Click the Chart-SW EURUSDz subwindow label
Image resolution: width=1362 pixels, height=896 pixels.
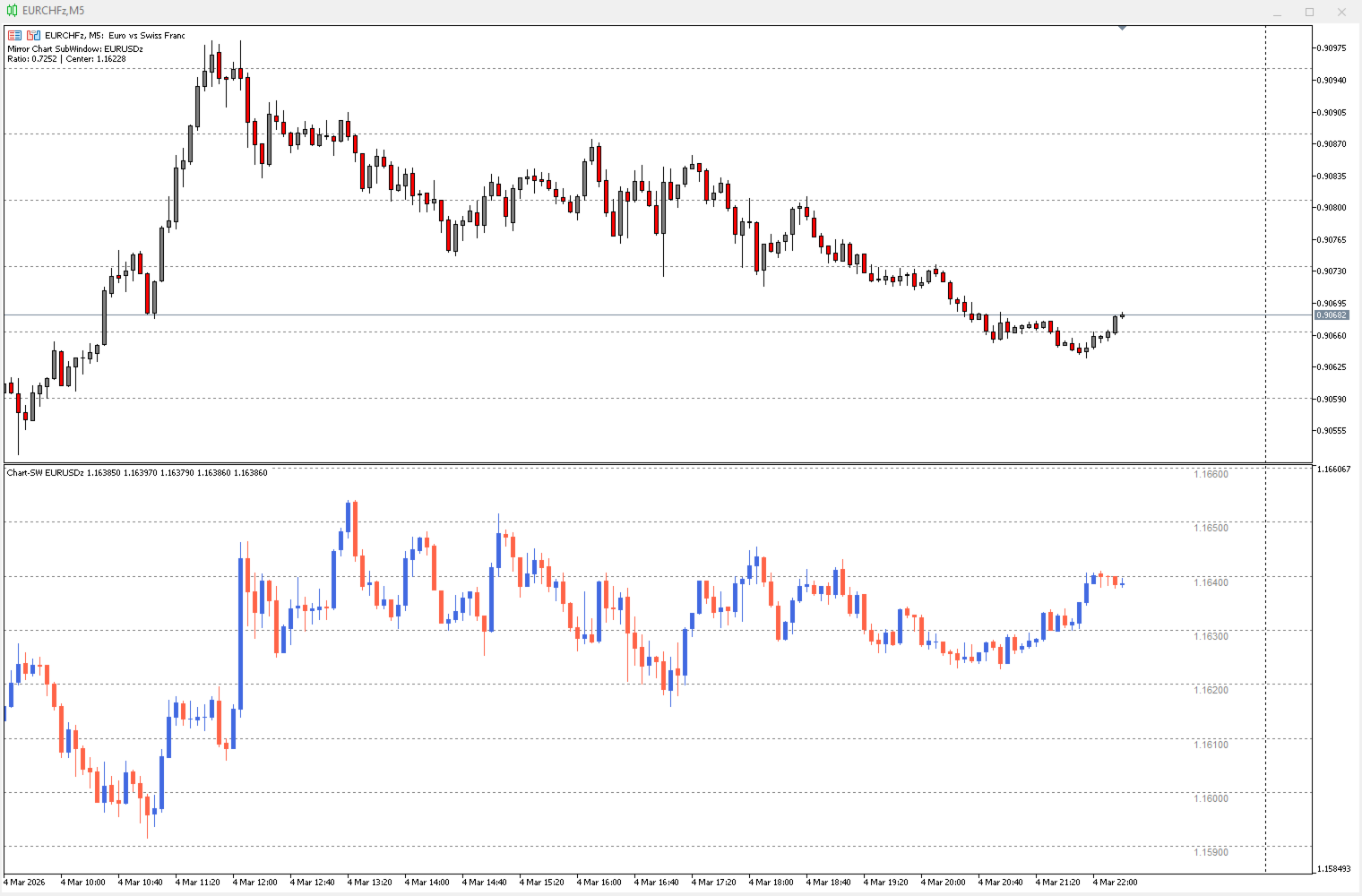[46, 473]
